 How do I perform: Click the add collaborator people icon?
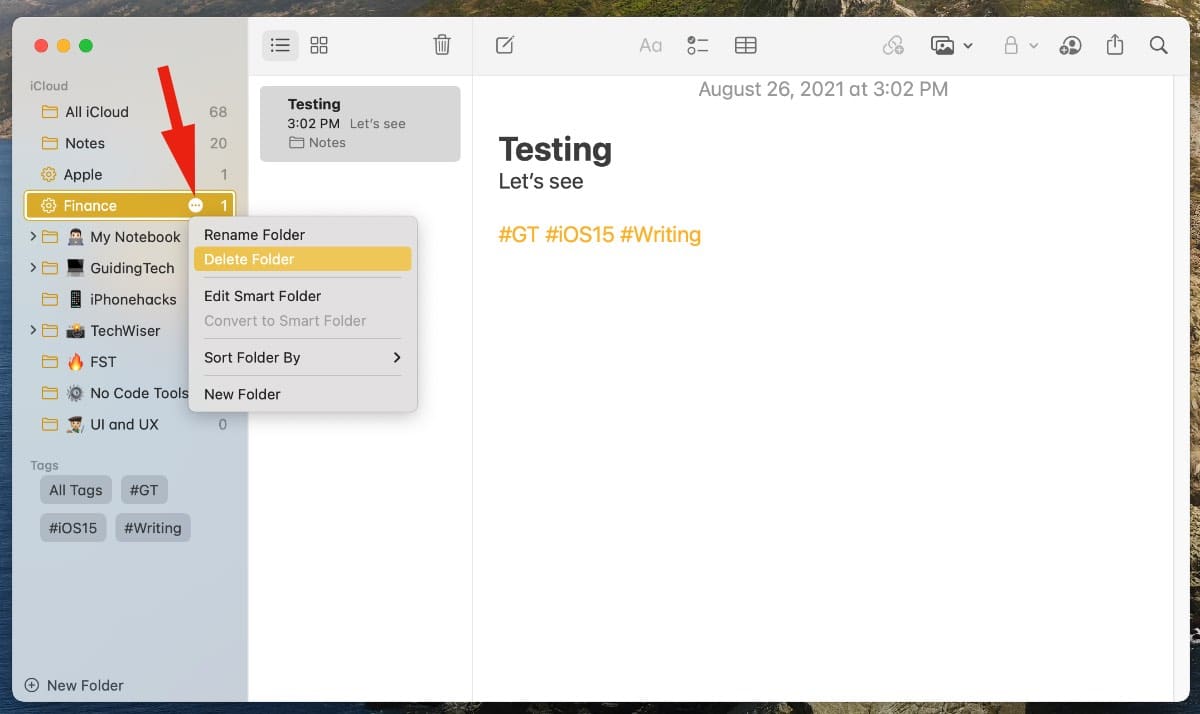(x=1070, y=45)
